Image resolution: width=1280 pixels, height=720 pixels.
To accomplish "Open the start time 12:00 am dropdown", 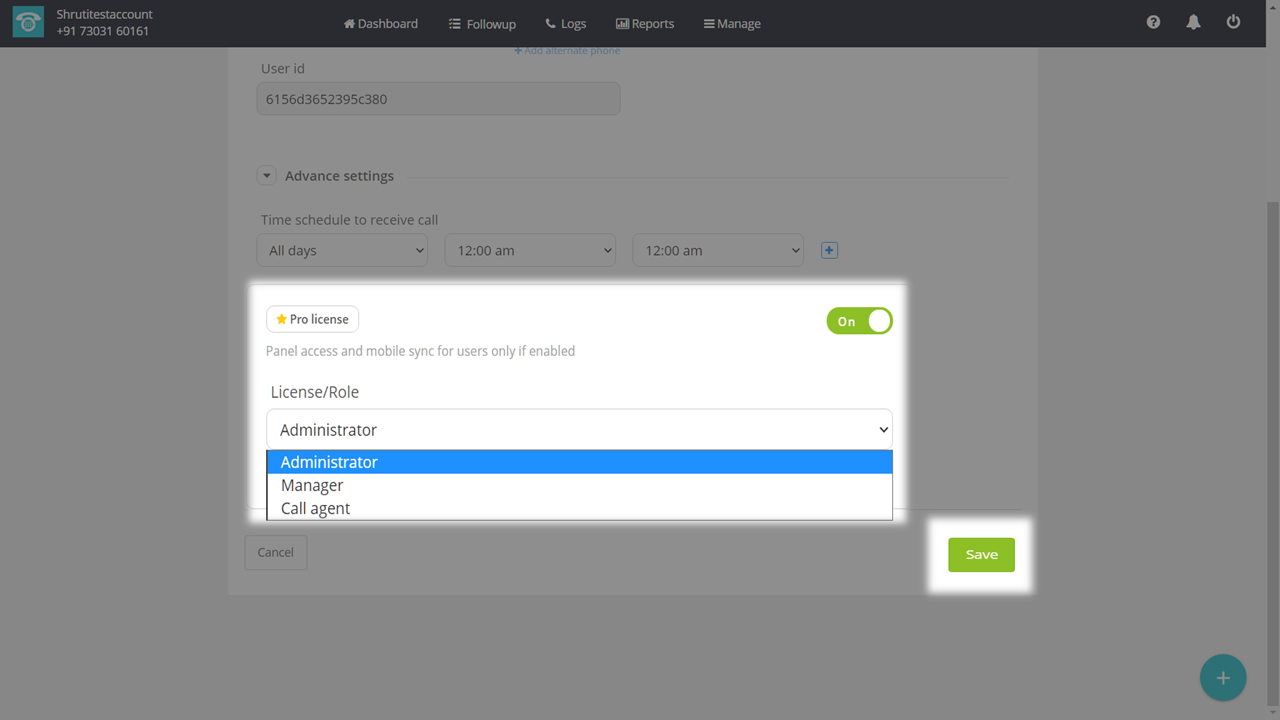I will click(x=530, y=250).
